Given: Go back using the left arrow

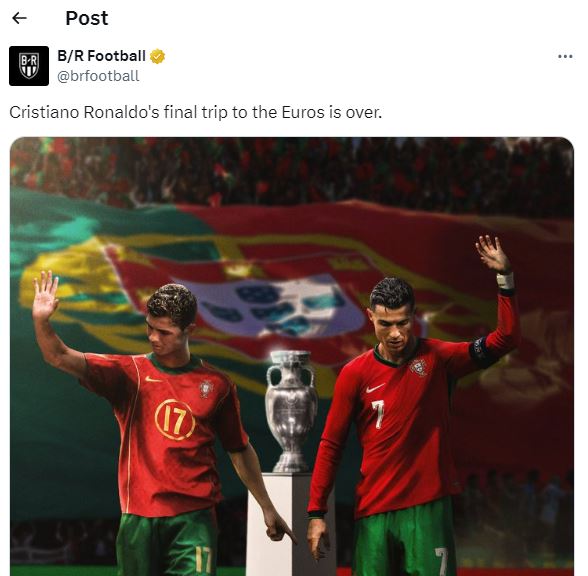Looking at the screenshot, I should tap(20, 18).
